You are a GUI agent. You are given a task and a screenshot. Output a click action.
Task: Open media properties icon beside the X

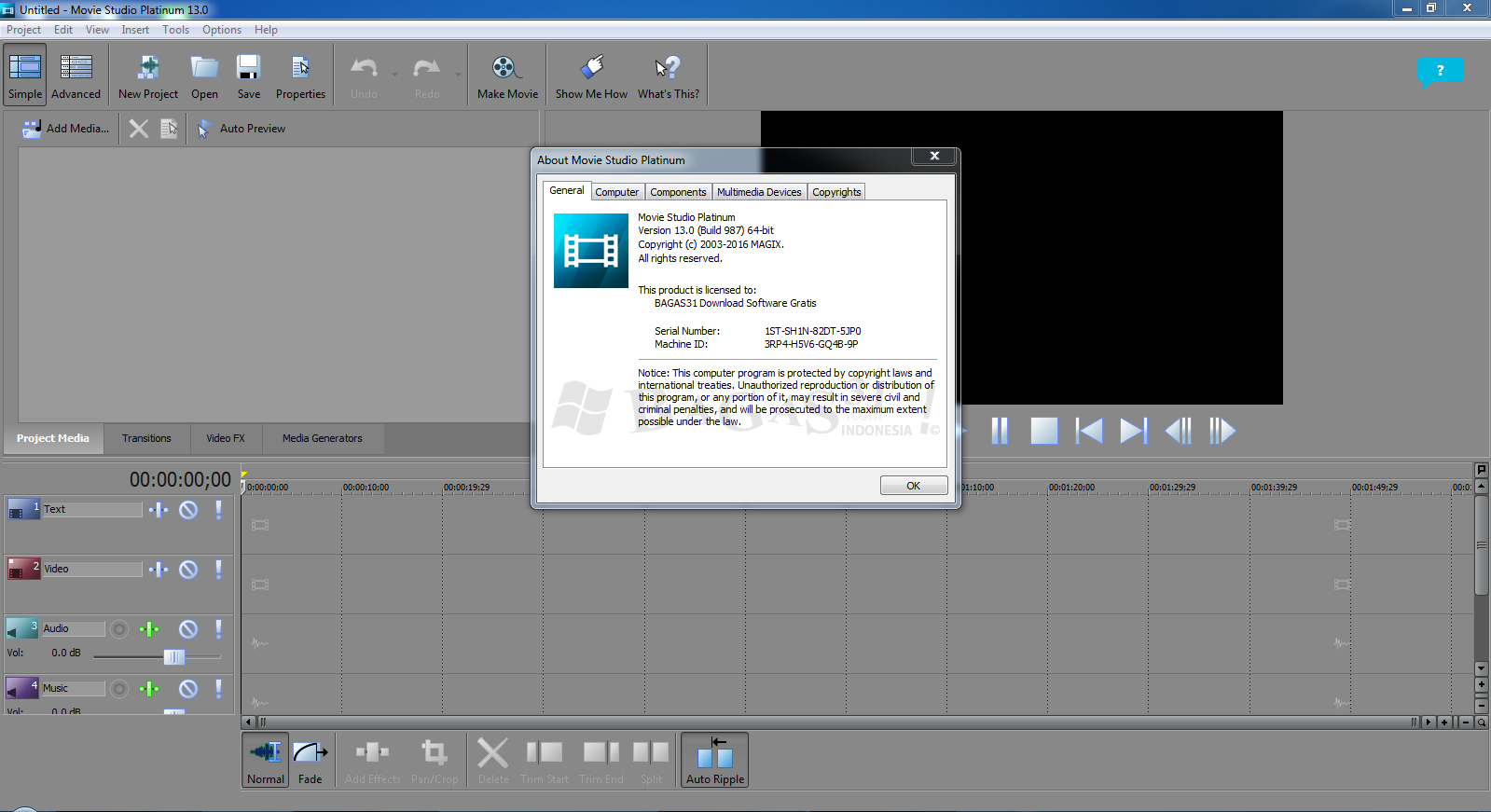(x=169, y=129)
